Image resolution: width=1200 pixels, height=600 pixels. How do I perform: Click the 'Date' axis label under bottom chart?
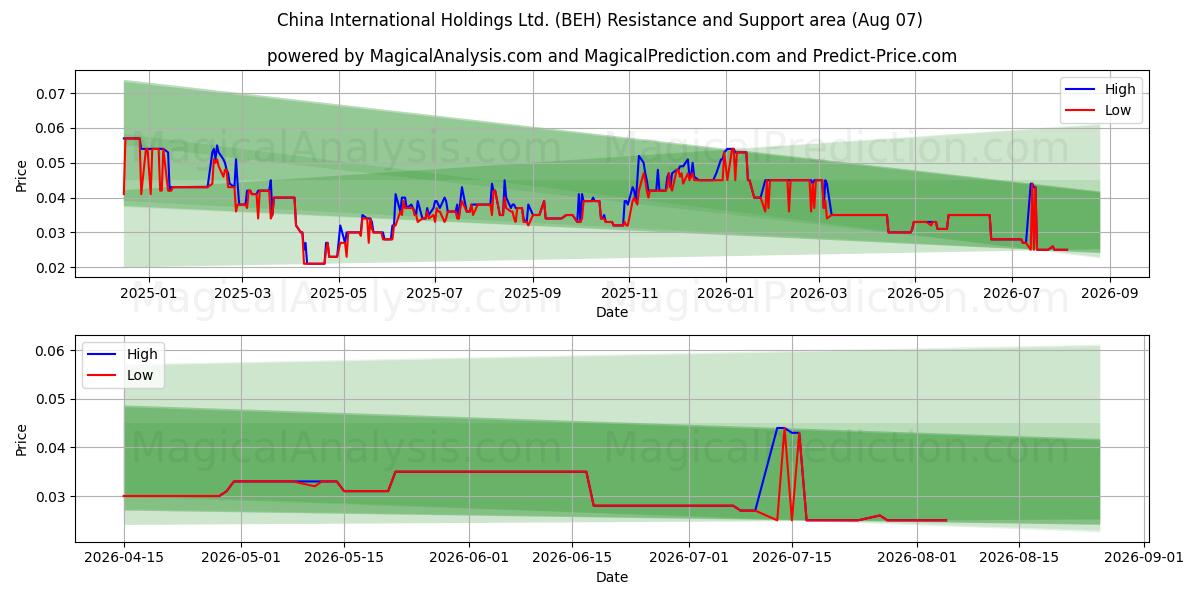point(612,577)
